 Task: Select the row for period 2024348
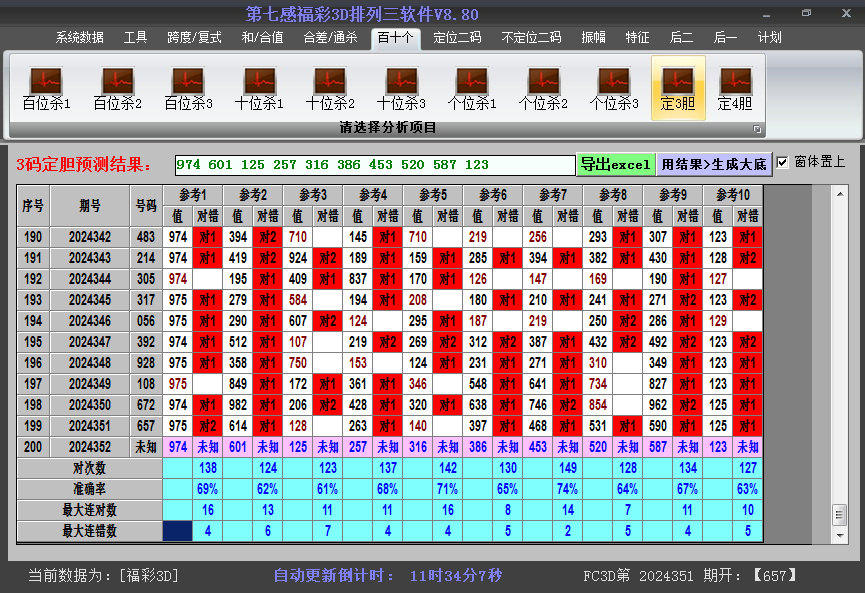(389, 363)
